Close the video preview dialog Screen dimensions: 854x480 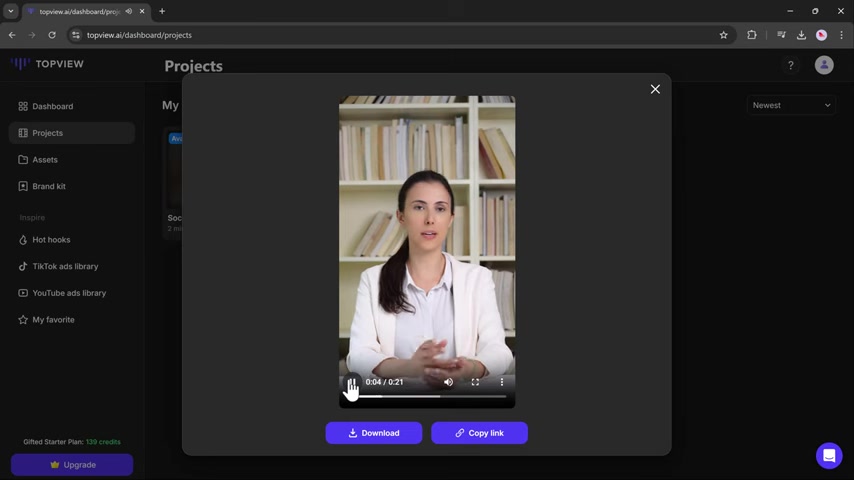pos(655,89)
